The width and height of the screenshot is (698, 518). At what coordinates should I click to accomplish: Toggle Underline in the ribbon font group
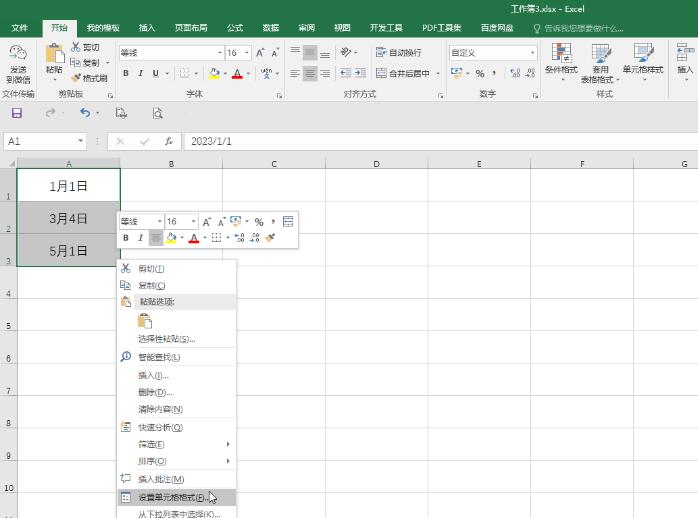[x=155, y=73]
